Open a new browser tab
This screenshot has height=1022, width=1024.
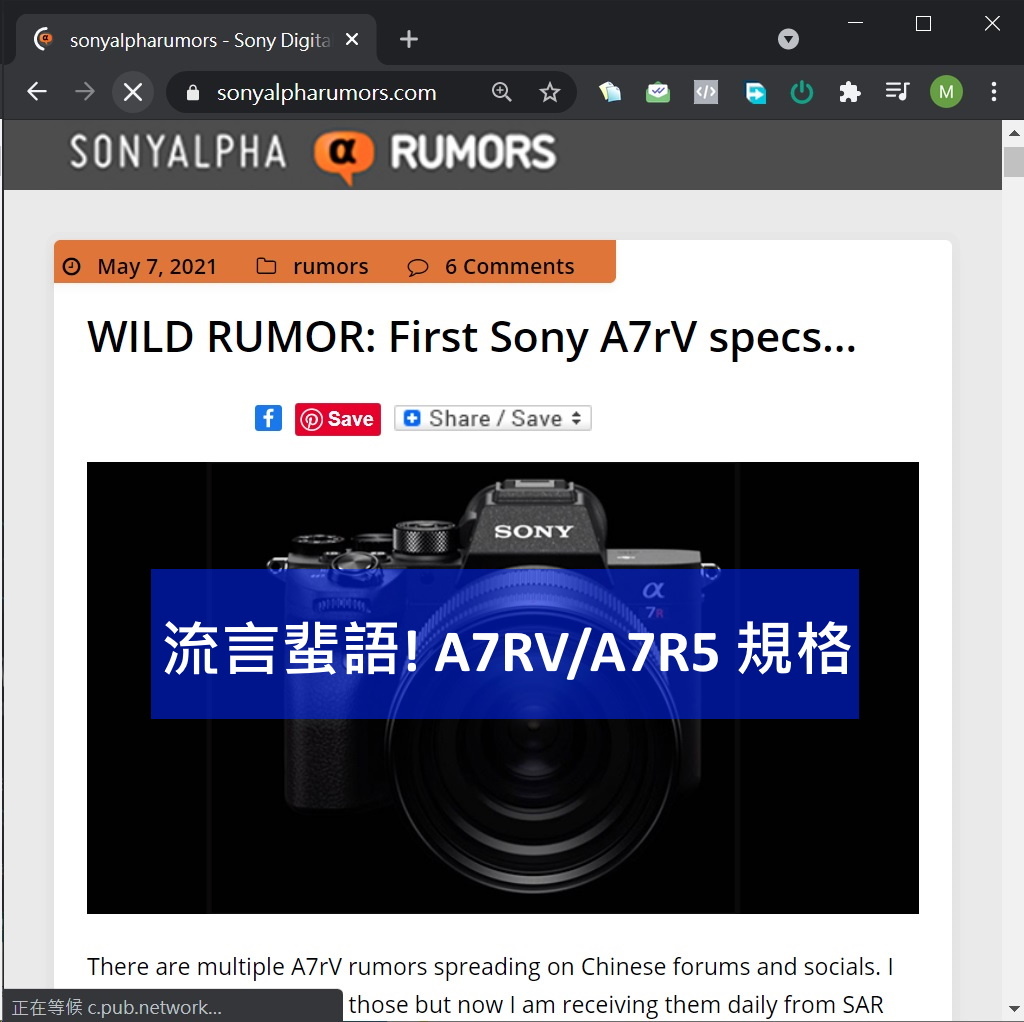pos(409,39)
